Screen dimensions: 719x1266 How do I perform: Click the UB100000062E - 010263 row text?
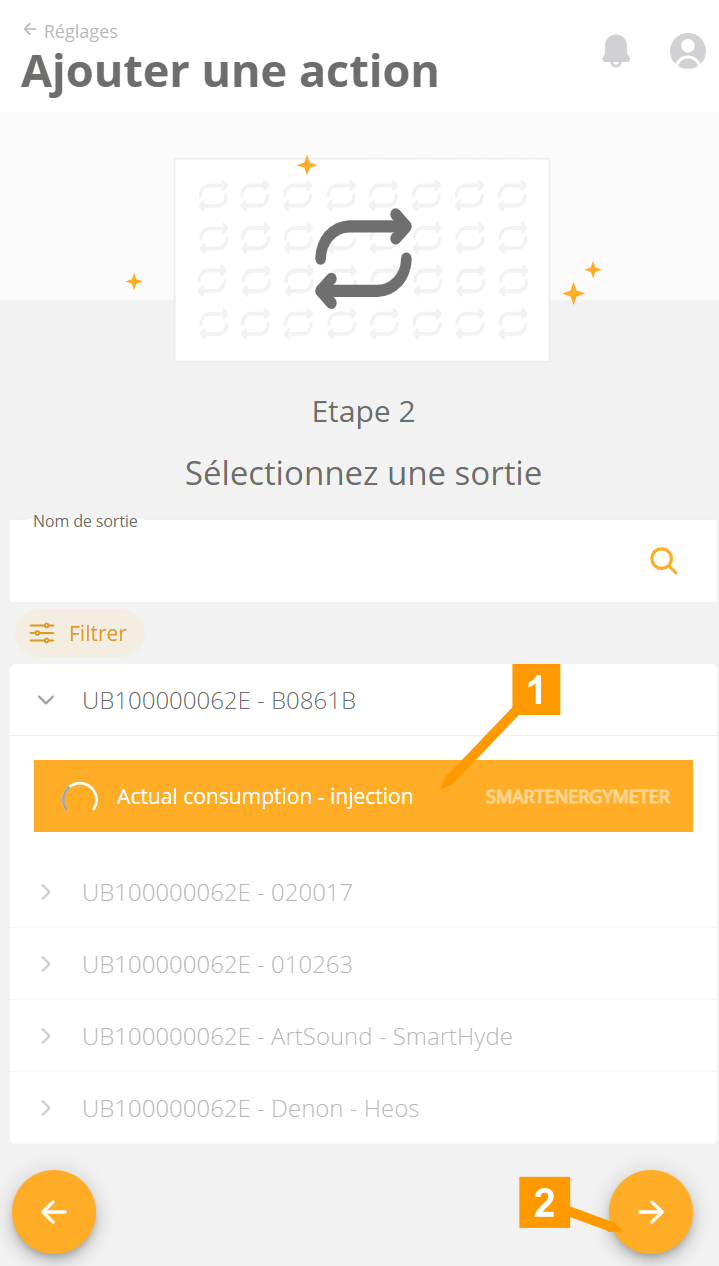pos(217,964)
